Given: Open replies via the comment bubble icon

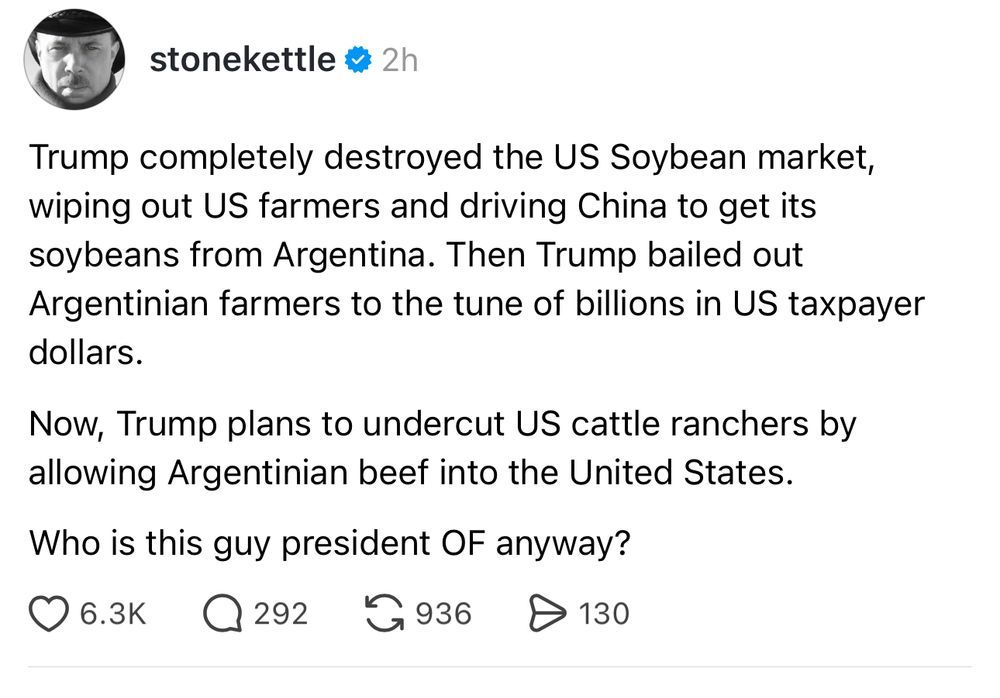Looking at the screenshot, I should pyautogui.click(x=222, y=614).
